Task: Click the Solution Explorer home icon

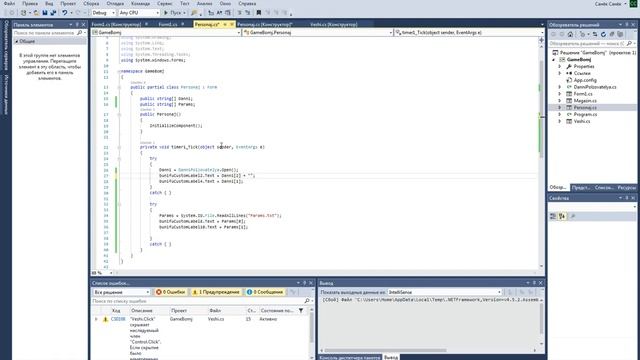Action: point(570,34)
